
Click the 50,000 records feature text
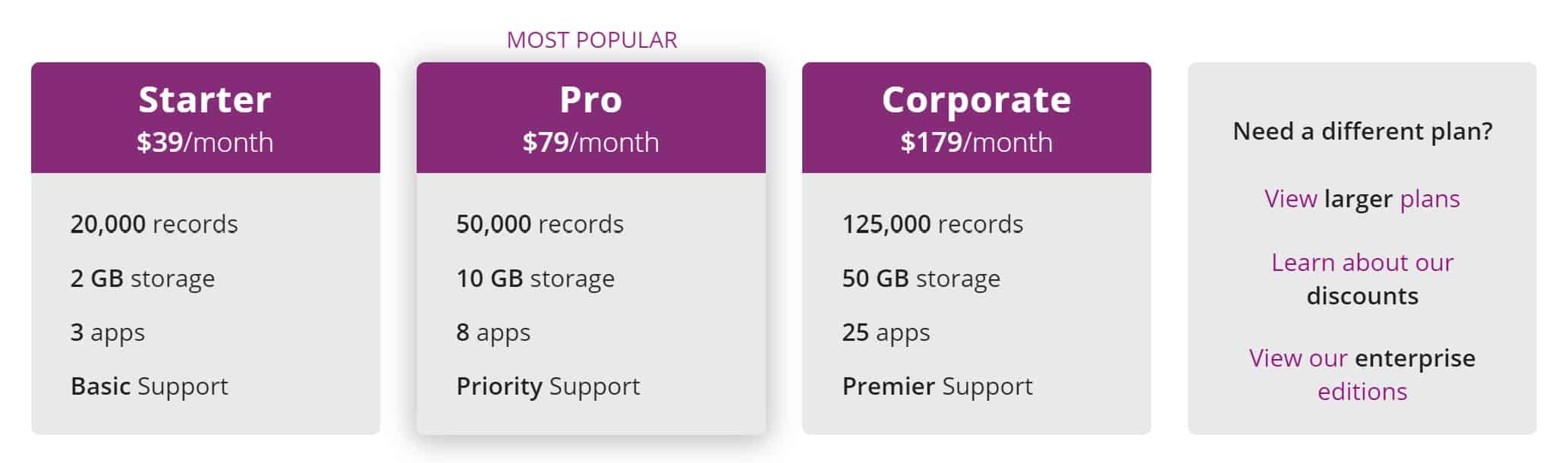click(540, 225)
